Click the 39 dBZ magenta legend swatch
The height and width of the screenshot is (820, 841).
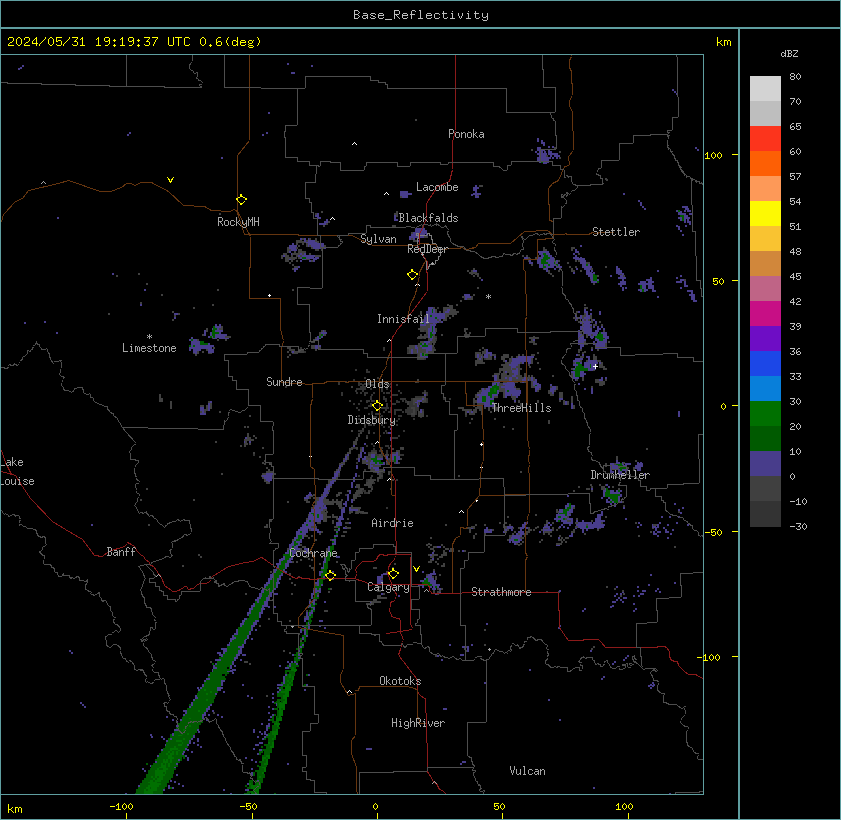pyautogui.click(x=765, y=314)
